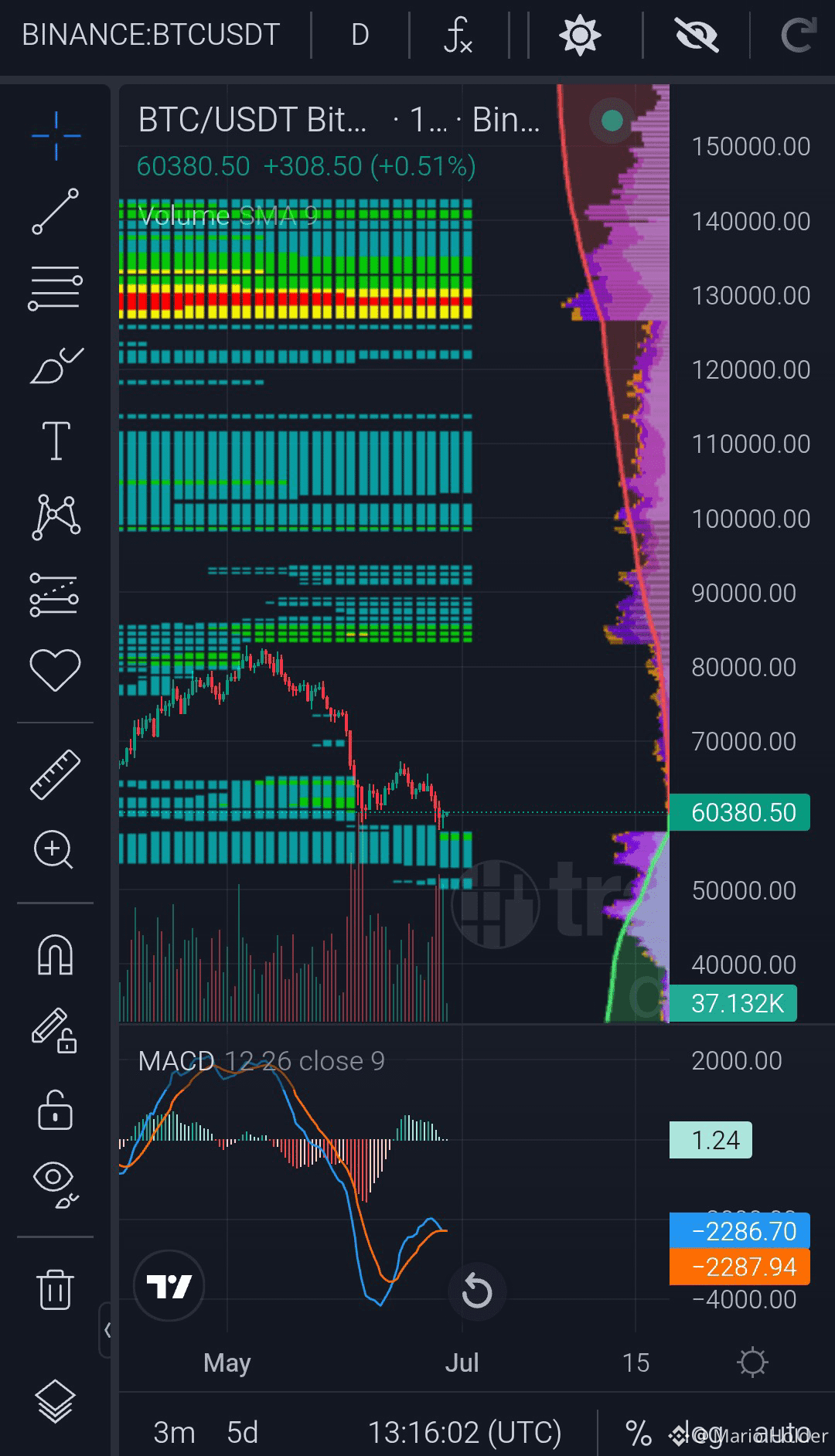This screenshot has width=835, height=1456.
Task: Toggle magnet mode snapping
Action: click(55, 955)
